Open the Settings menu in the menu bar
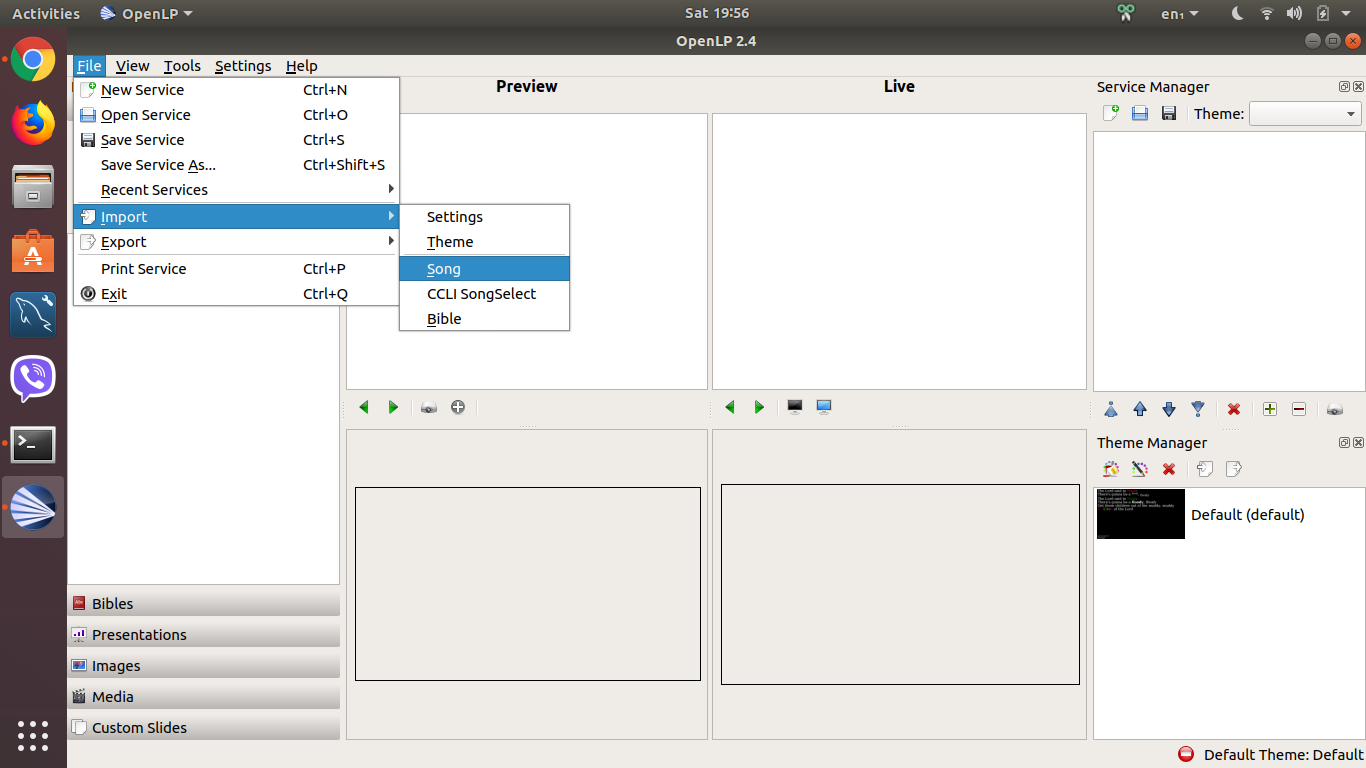Image resolution: width=1366 pixels, height=768 pixels. click(243, 66)
